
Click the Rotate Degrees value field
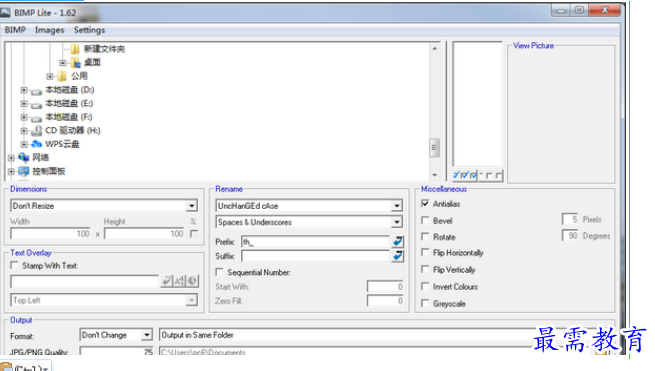point(570,236)
